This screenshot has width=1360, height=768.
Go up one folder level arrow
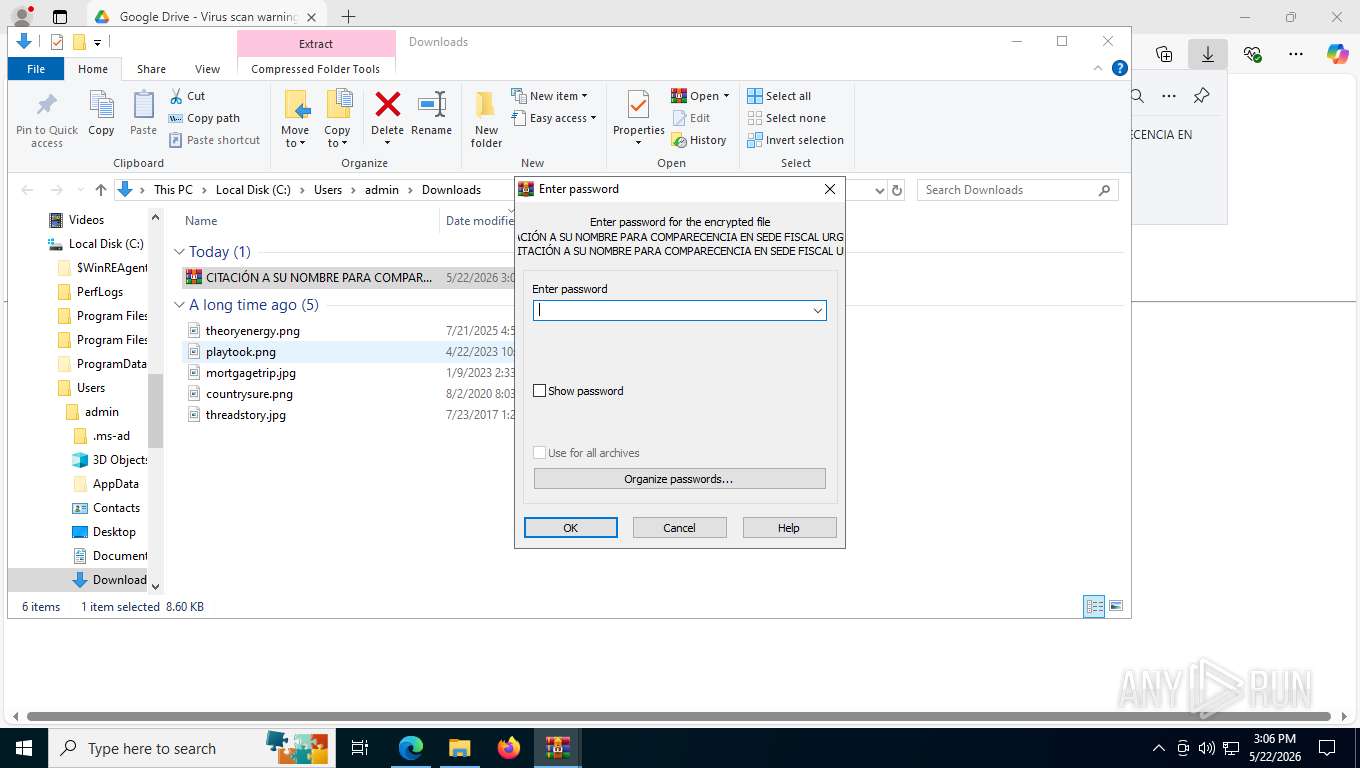pyautogui.click(x=101, y=190)
